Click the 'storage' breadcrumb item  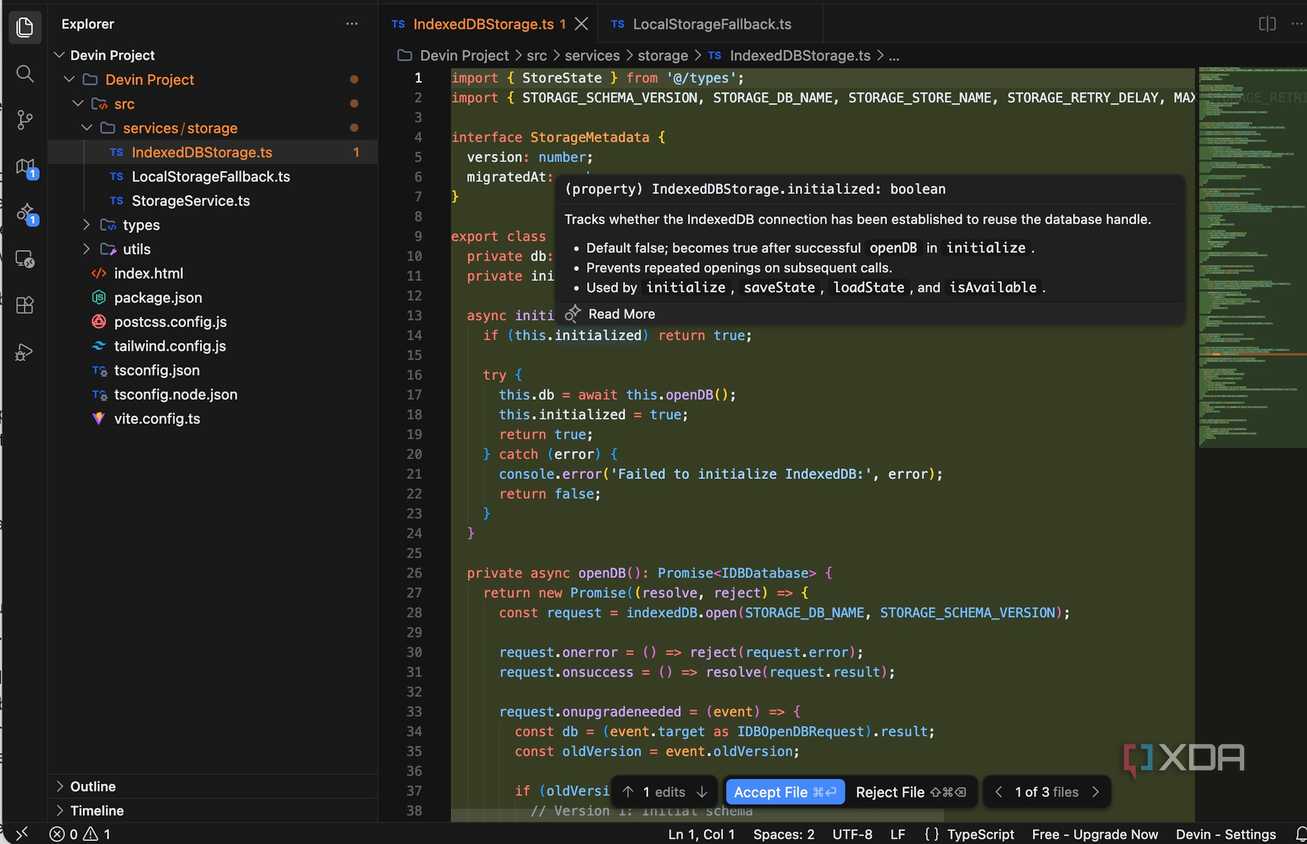tap(663, 56)
